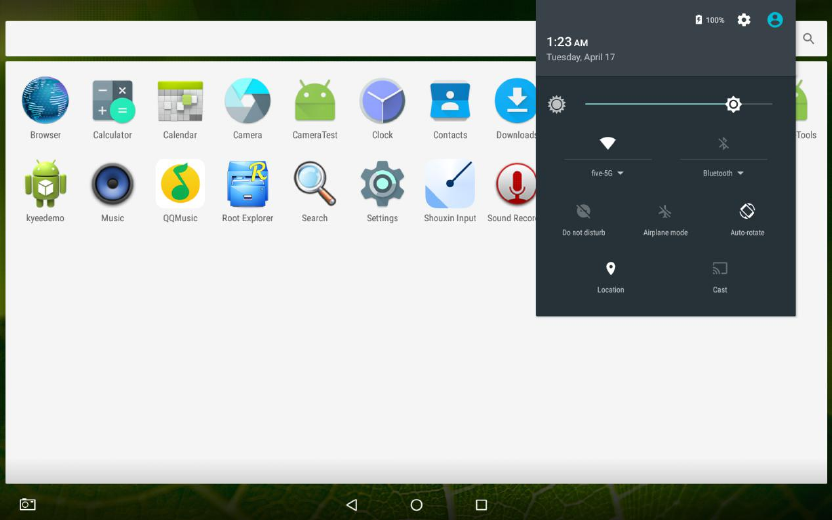Viewport: 832px width, 520px height.
Task: Open the Calendar app
Action: click(x=180, y=101)
